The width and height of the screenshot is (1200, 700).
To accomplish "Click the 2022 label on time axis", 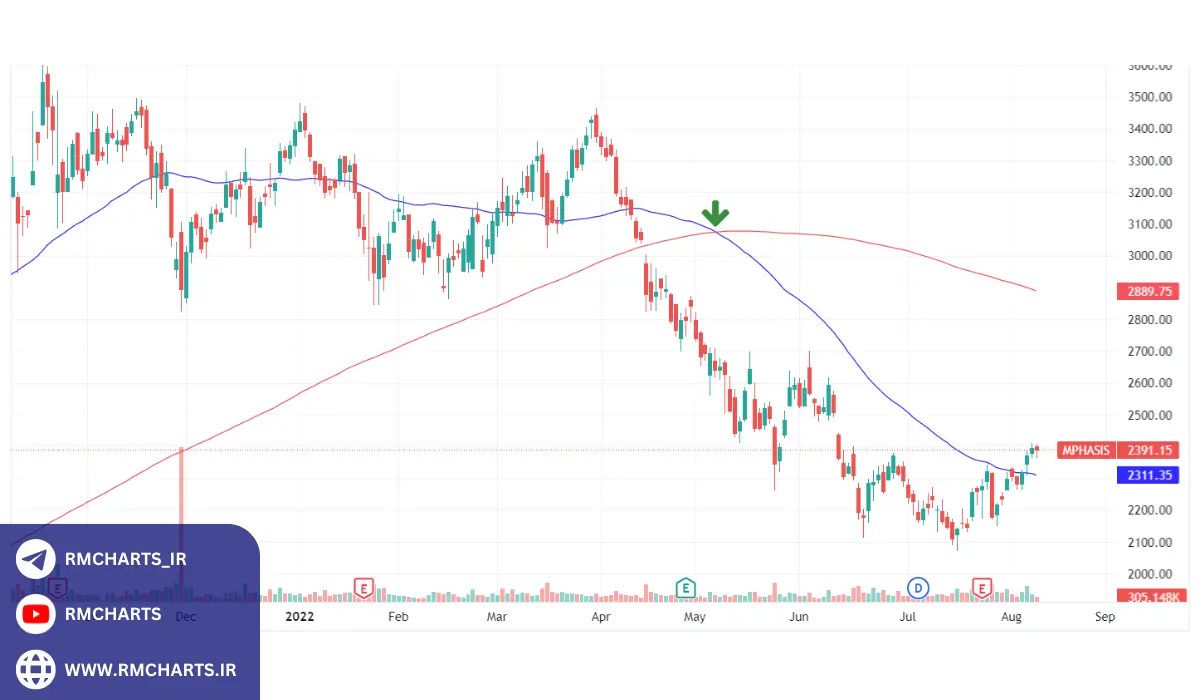I will [x=300, y=617].
